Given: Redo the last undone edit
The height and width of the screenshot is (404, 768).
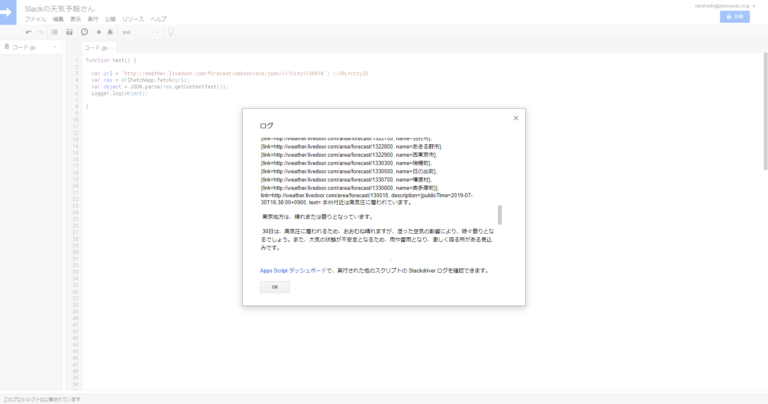Looking at the screenshot, I should click(x=40, y=32).
